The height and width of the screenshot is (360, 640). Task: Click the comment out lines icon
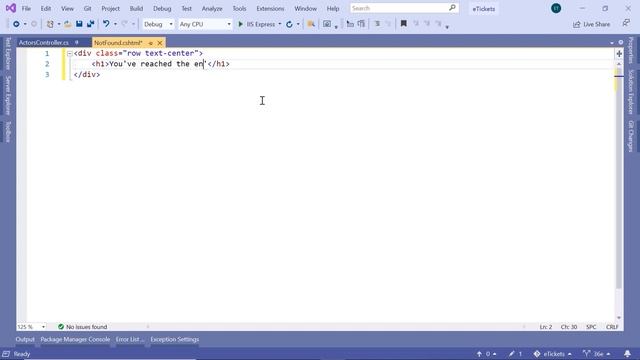coord(377,24)
